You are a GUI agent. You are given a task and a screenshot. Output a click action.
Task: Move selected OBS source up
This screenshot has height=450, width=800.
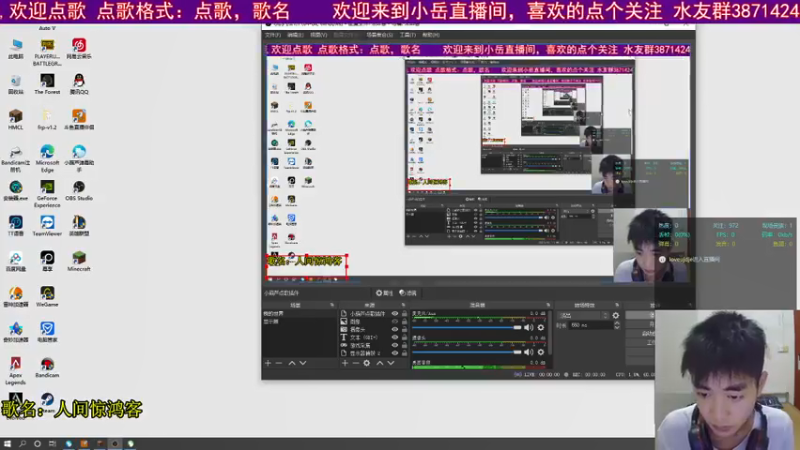coord(380,363)
